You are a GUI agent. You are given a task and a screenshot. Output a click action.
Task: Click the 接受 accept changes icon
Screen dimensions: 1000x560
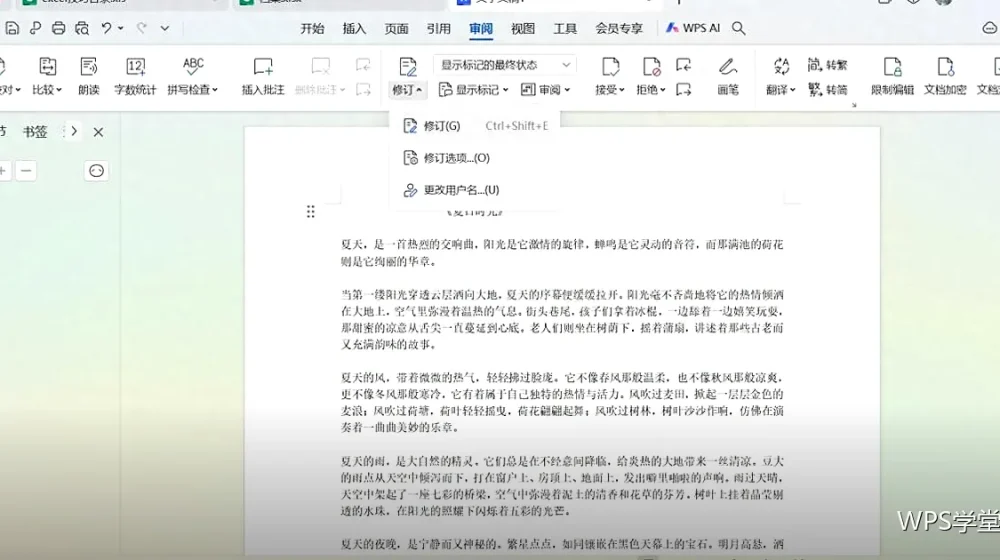(x=610, y=66)
